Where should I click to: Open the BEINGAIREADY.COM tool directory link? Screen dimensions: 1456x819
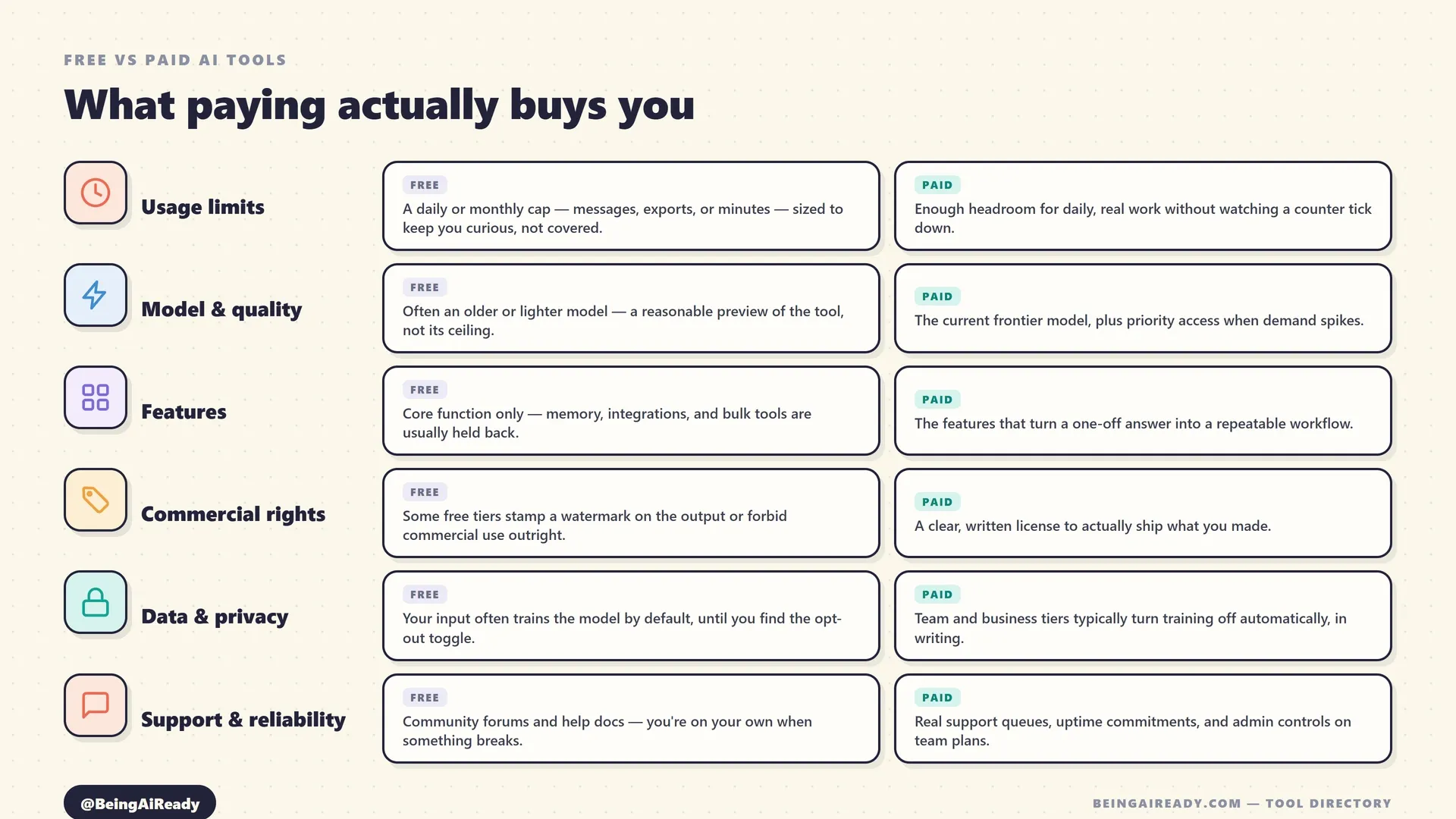[1241, 803]
